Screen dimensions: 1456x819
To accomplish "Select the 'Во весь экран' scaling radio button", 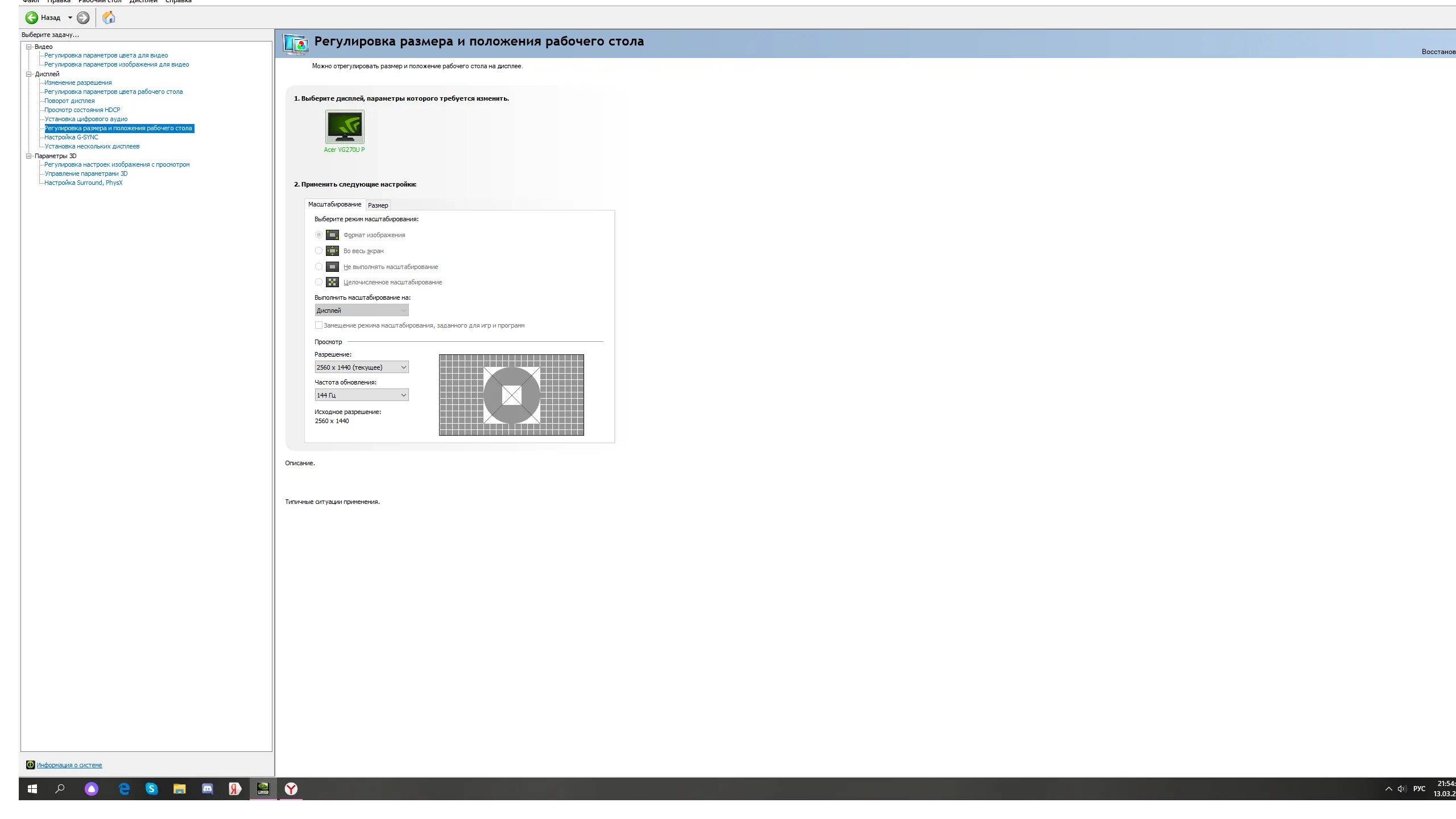I will (318, 251).
